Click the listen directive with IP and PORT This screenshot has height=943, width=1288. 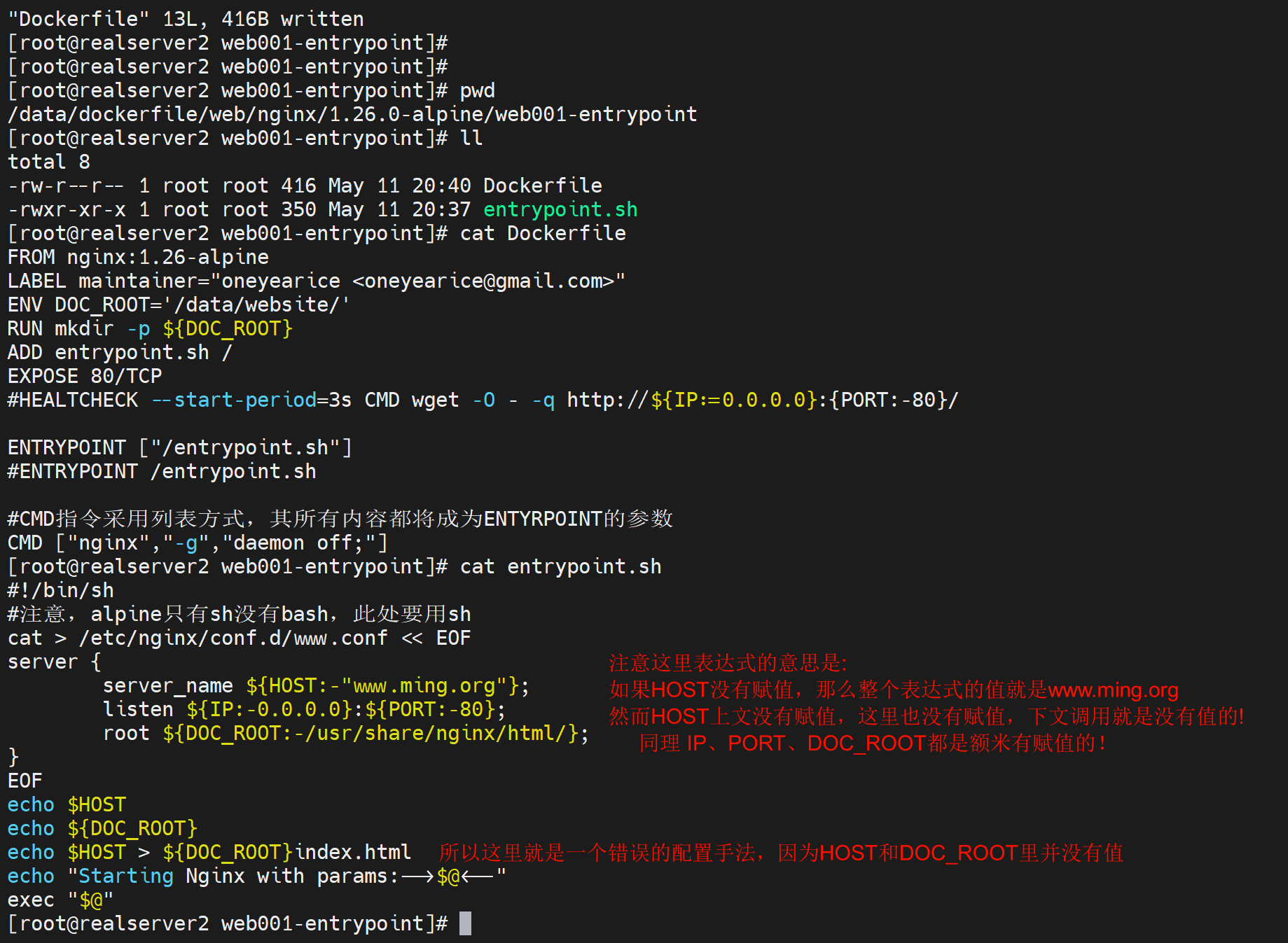(304, 709)
